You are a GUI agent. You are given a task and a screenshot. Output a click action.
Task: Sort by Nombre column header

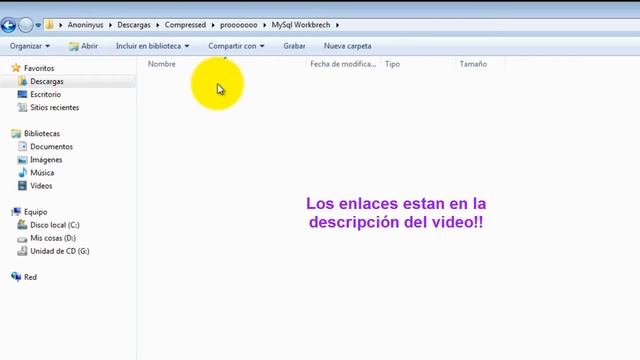click(162, 64)
